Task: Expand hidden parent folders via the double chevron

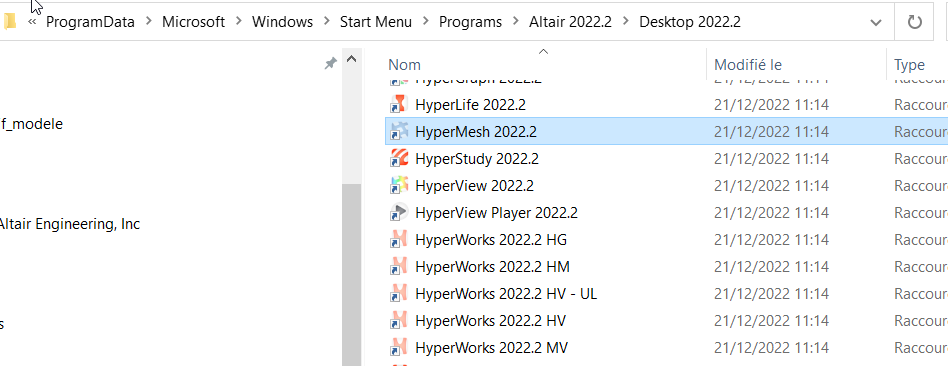Action: 32,22
